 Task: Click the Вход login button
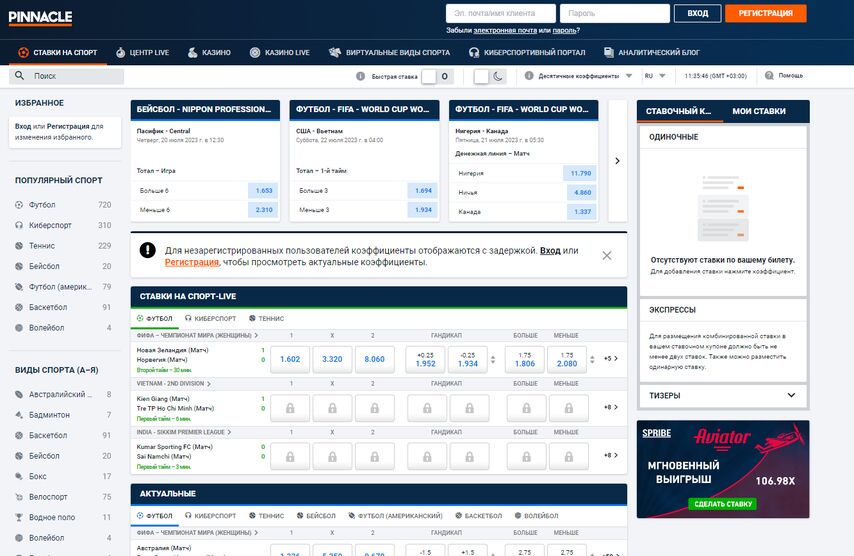pos(697,13)
